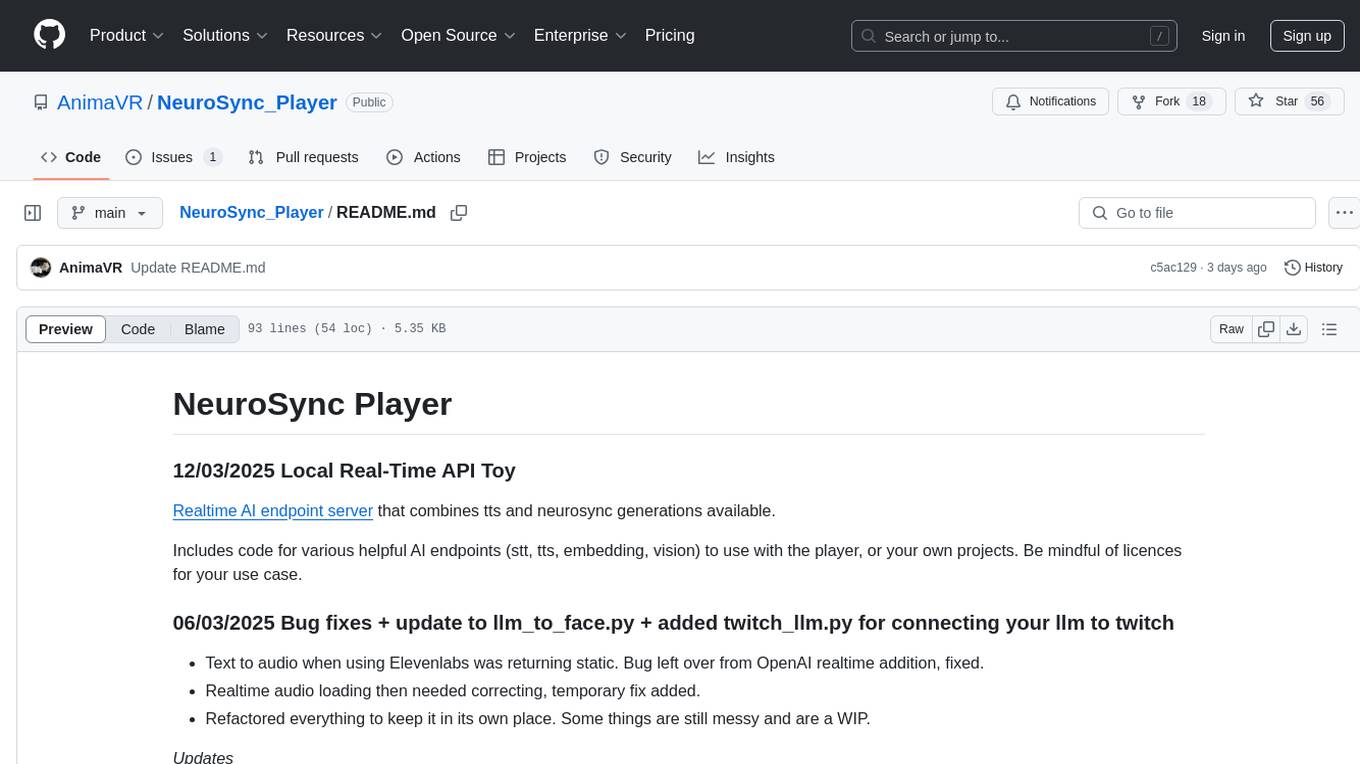Open the Issues tab
This screenshot has width=1360, height=764.
coord(173,157)
